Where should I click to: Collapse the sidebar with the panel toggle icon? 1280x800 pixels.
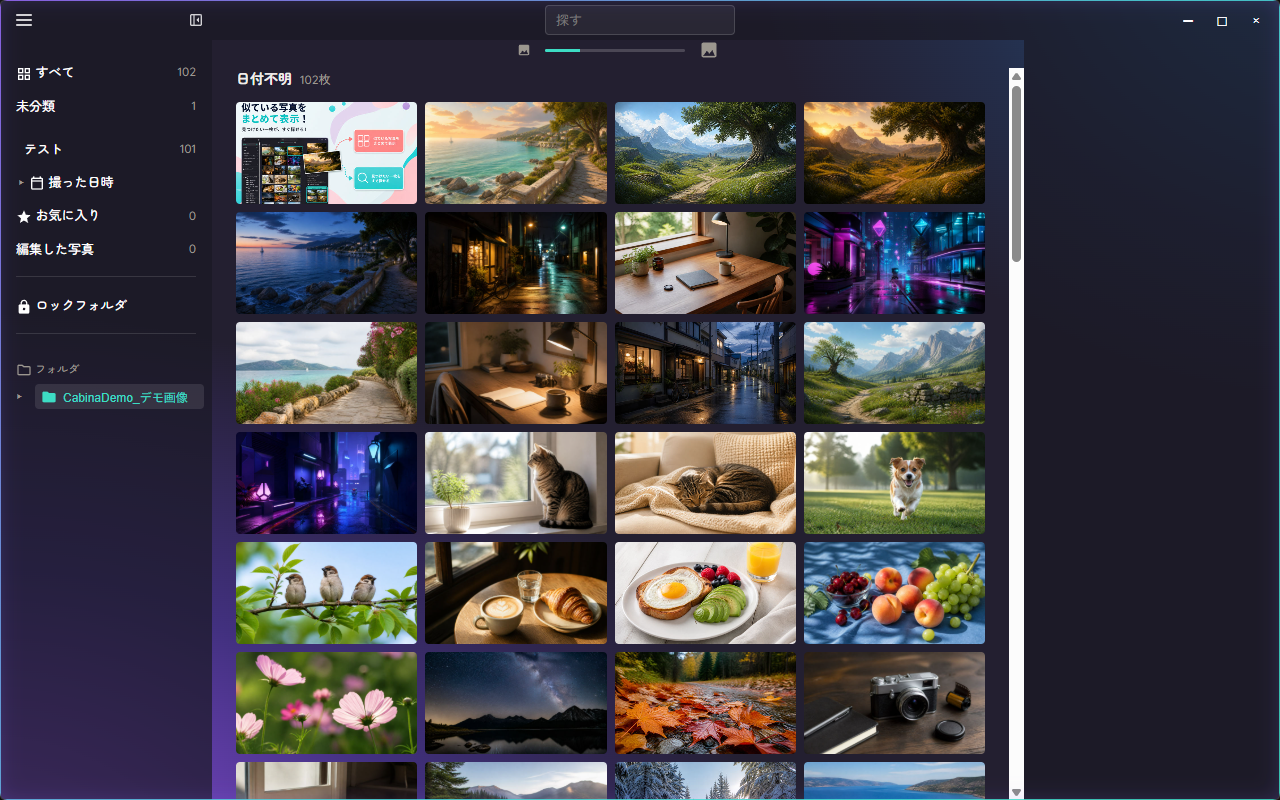pos(196,20)
